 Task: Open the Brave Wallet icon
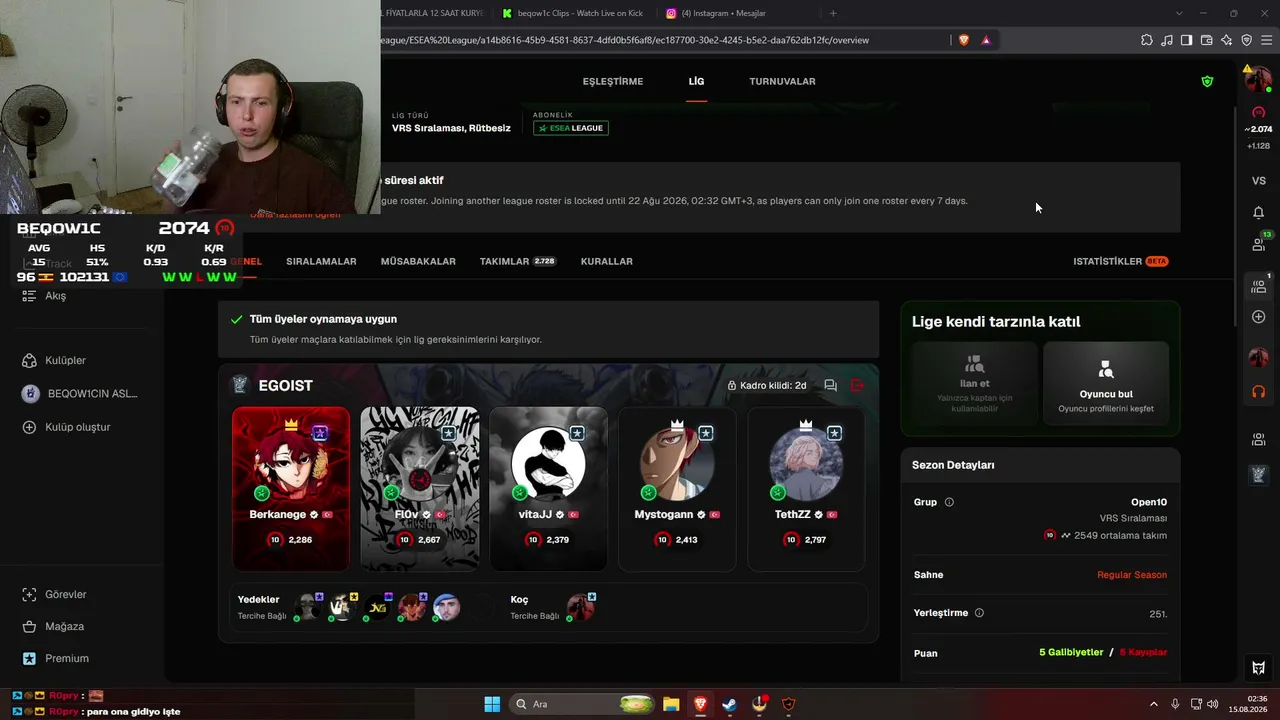(1207, 40)
